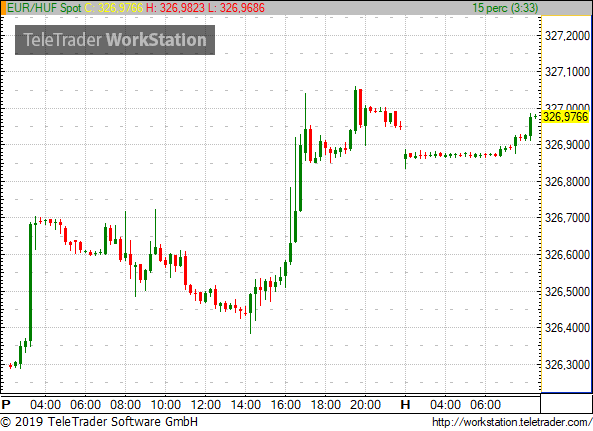Click the gap-down candle at H marker
593x431 pixels.
[x=405, y=159]
